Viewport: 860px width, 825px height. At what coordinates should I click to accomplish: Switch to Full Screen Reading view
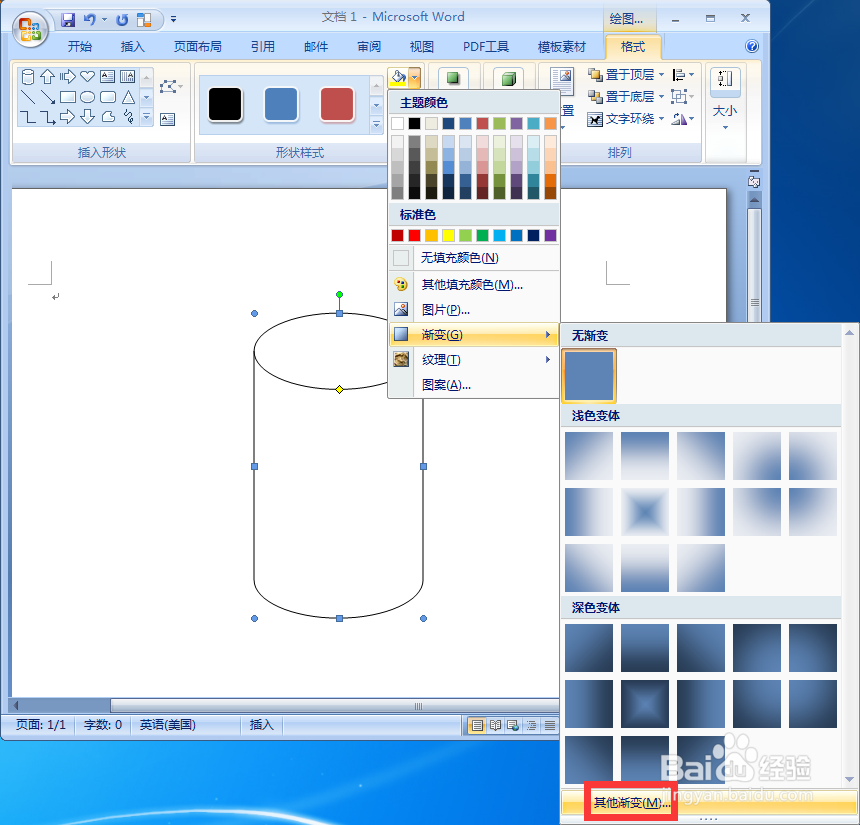pyautogui.click(x=495, y=725)
